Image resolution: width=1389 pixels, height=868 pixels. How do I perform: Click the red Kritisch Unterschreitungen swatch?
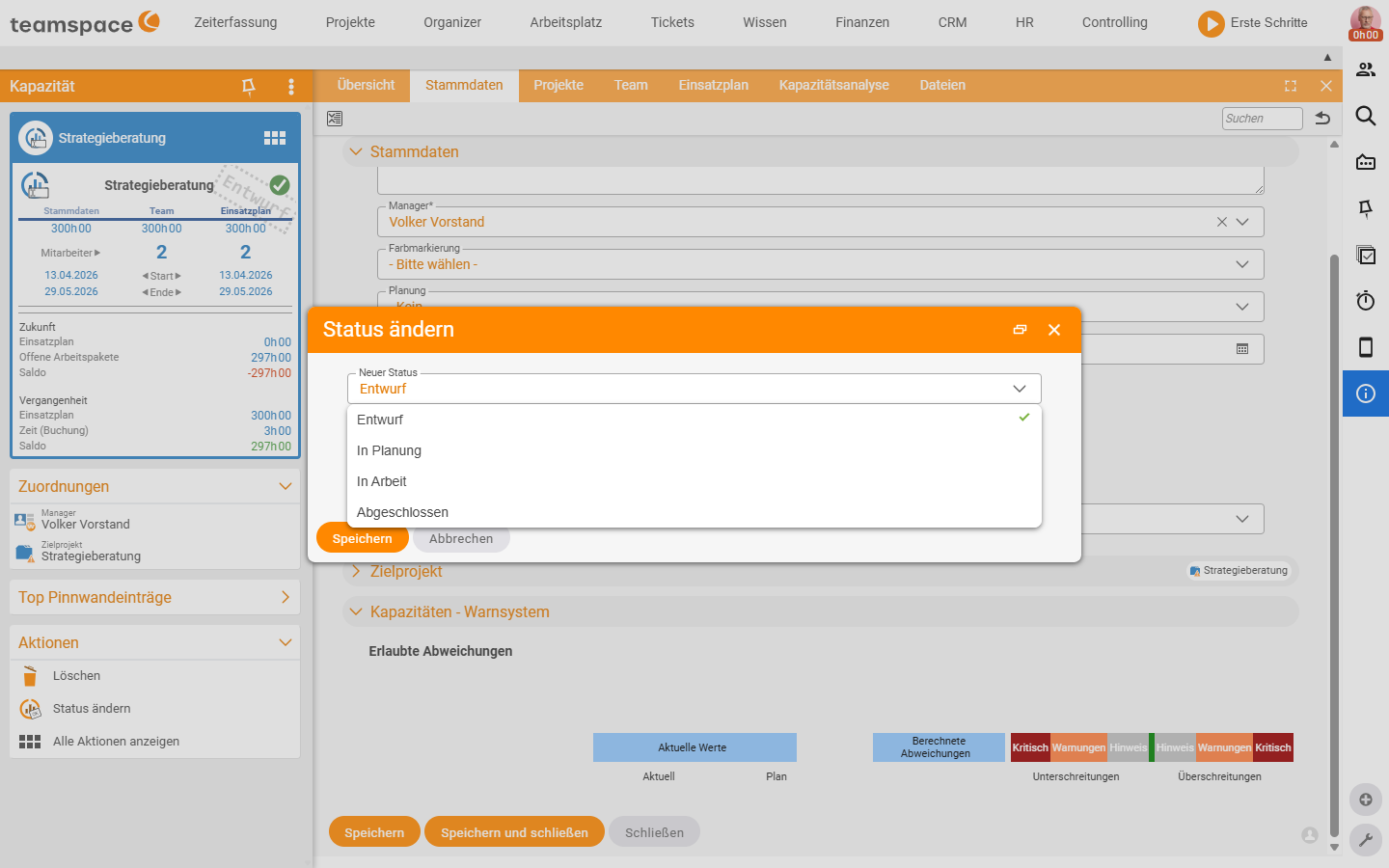point(1030,747)
